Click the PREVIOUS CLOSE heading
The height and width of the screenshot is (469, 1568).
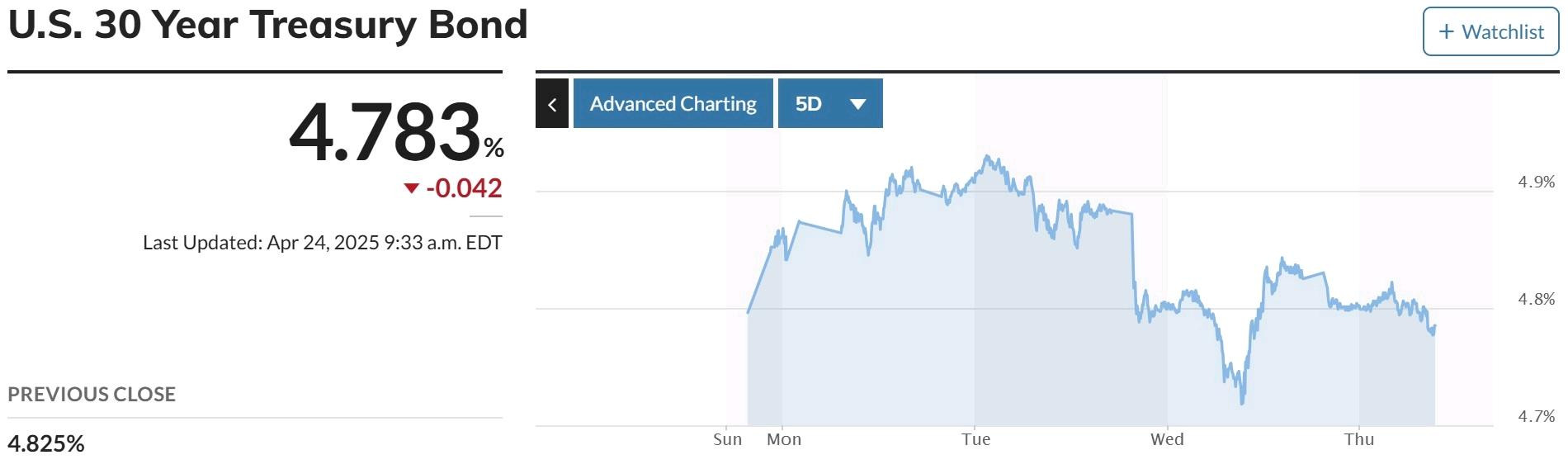[x=92, y=395]
